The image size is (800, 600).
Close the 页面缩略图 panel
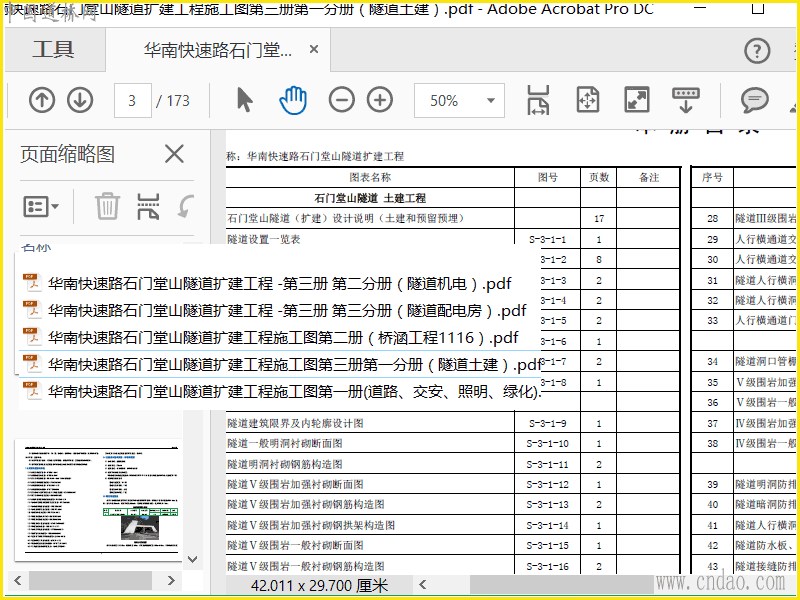click(174, 154)
